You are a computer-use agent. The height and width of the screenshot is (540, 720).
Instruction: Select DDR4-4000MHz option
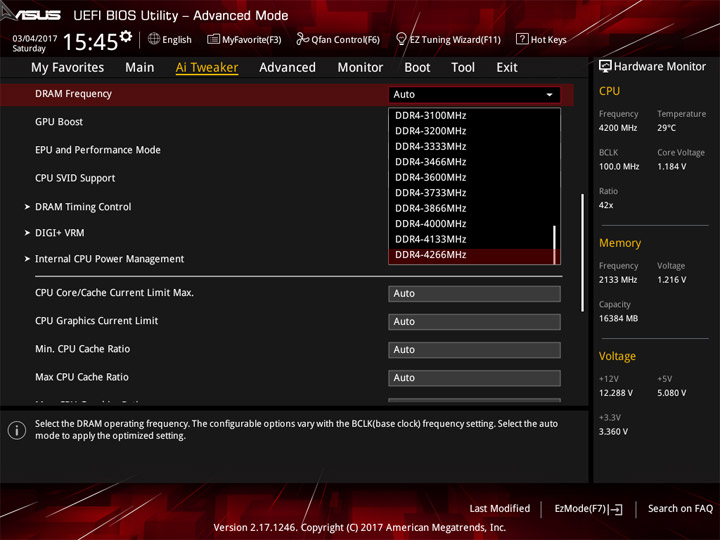[471, 224]
